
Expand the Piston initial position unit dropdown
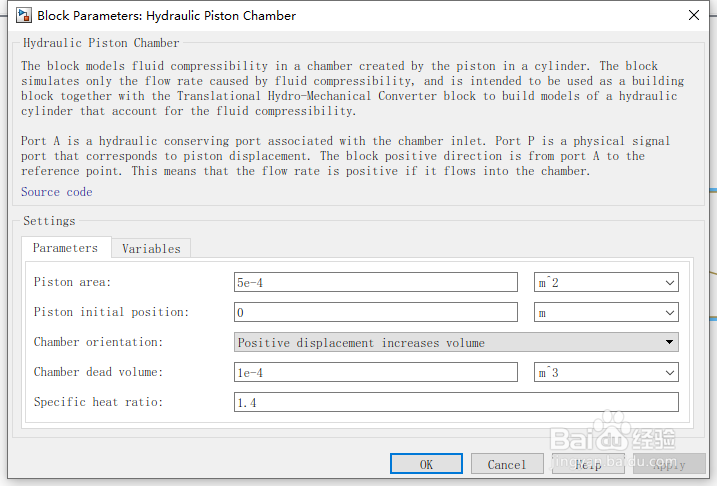(x=606, y=313)
